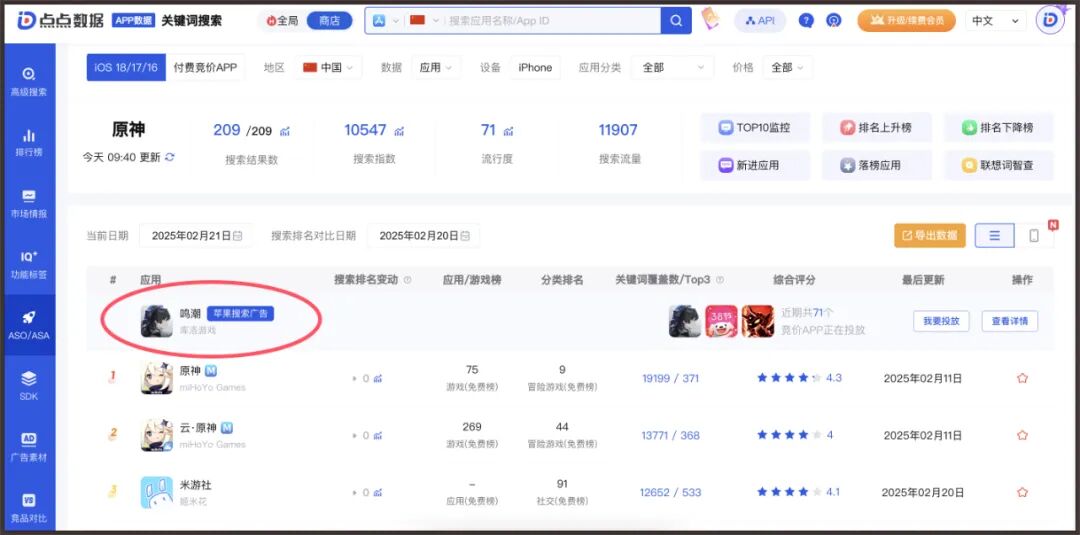
Task: Open the gift promo icon near API
Action: (710, 19)
